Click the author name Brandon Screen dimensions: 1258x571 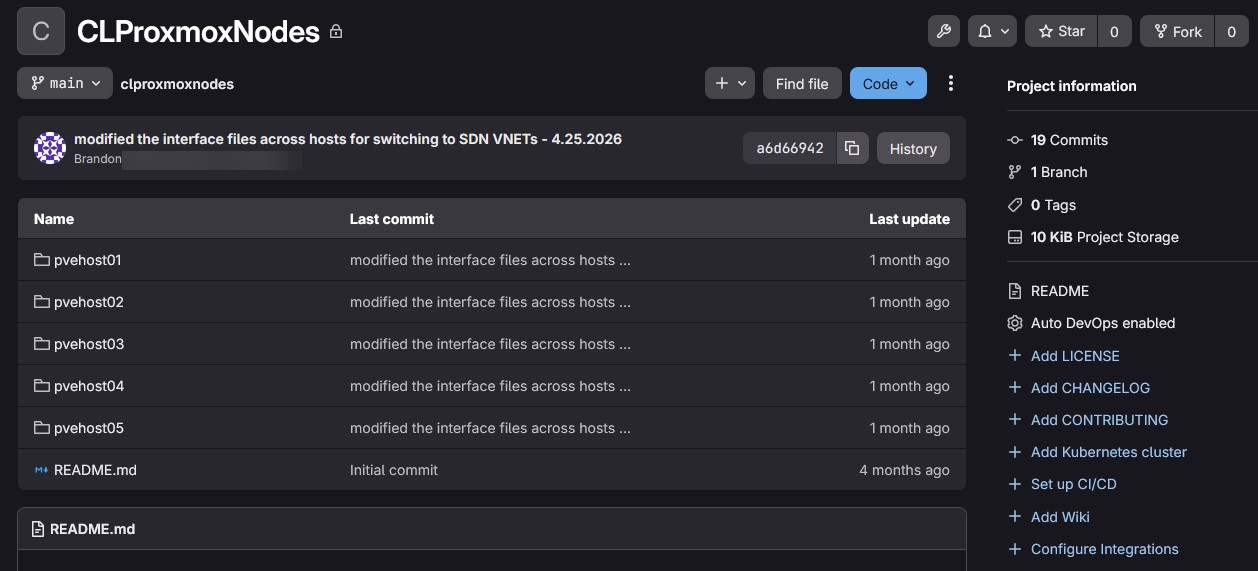pyautogui.click(x=98, y=158)
